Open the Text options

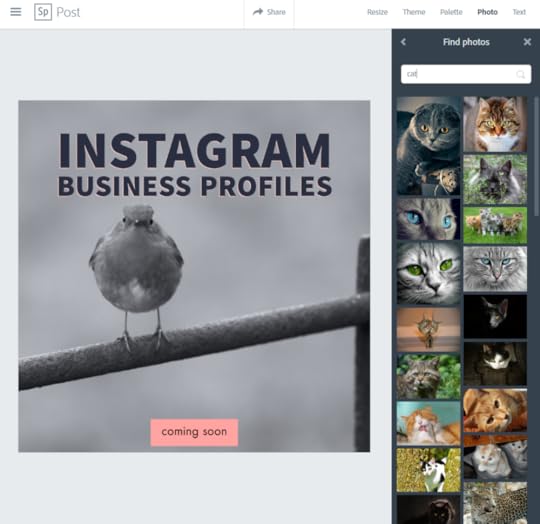click(x=519, y=12)
